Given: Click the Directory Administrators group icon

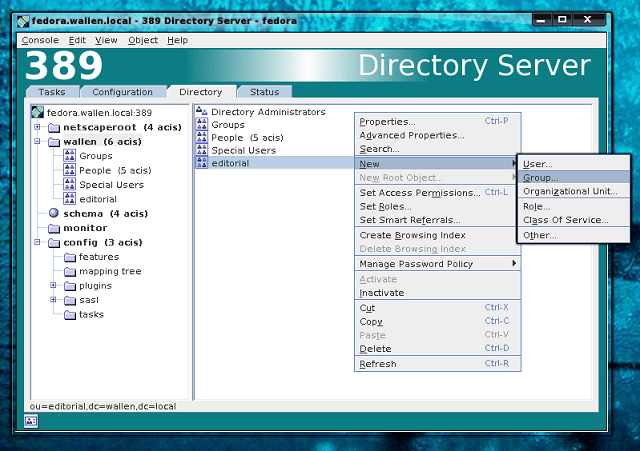Looking at the screenshot, I should pyautogui.click(x=202, y=111).
